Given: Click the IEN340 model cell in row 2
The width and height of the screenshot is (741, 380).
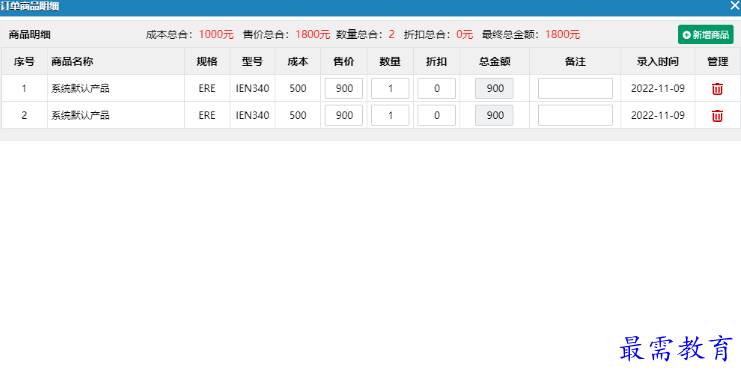Looking at the screenshot, I should click(x=252, y=115).
